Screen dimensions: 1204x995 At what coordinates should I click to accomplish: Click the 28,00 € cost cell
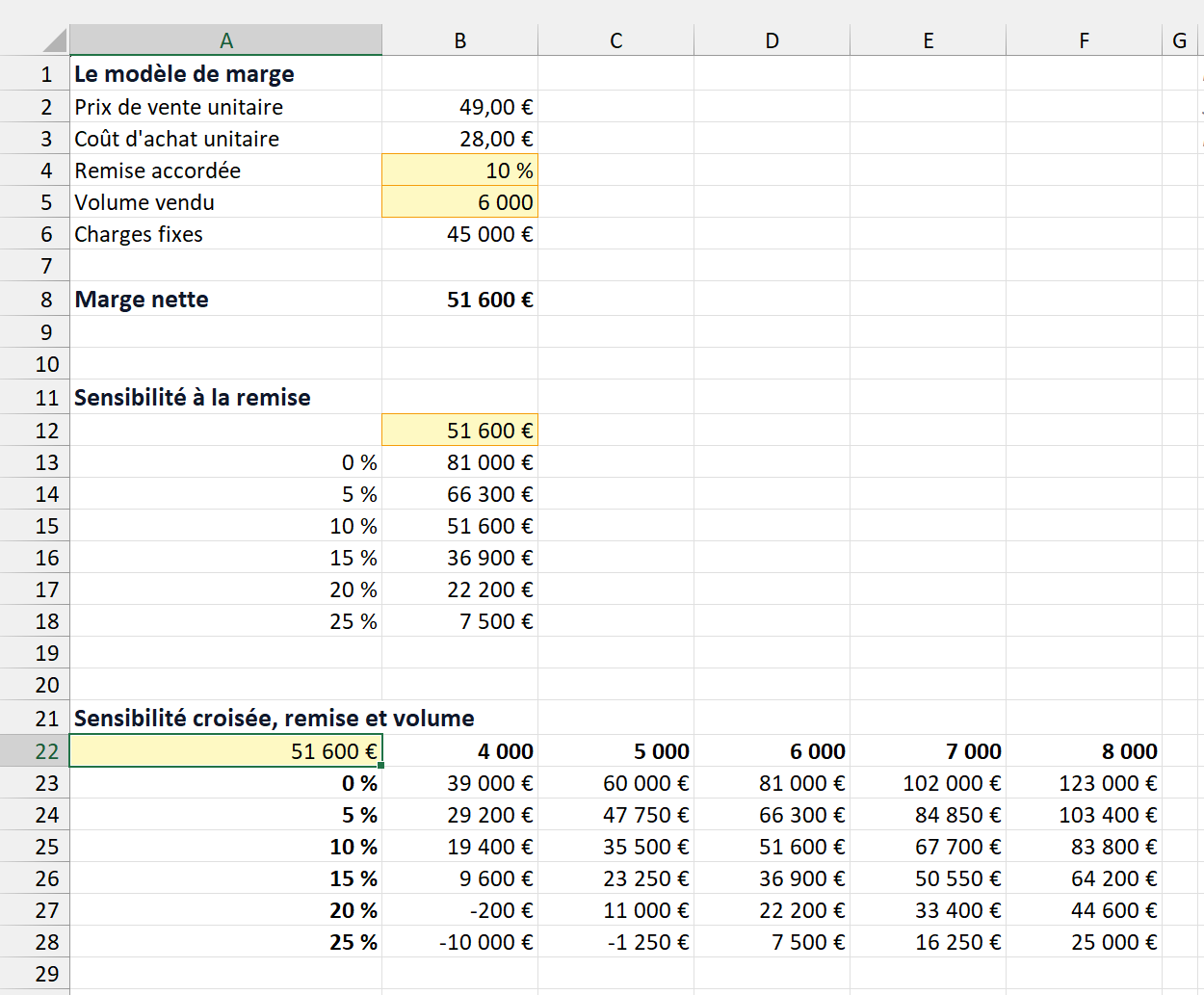tap(460, 139)
